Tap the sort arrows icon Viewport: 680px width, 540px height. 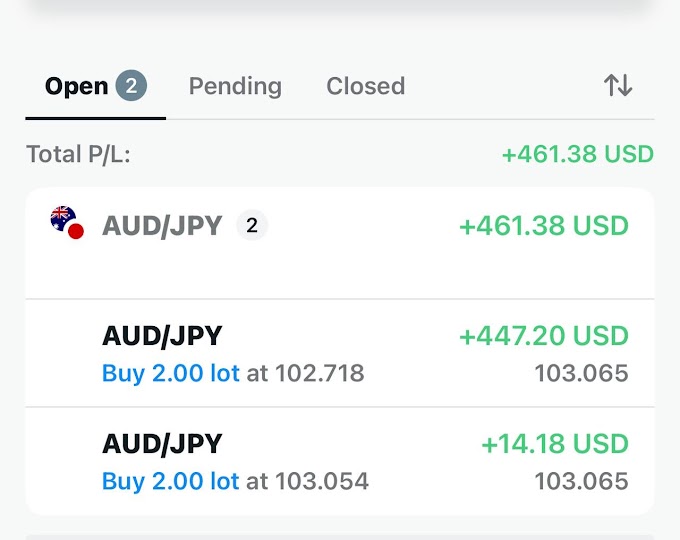pyautogui.click(x=618, y=86)
